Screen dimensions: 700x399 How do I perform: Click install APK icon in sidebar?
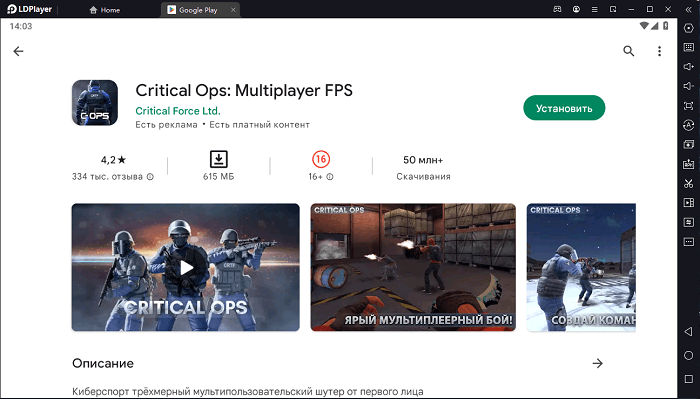pyautogui.click(x=689, y=164)
